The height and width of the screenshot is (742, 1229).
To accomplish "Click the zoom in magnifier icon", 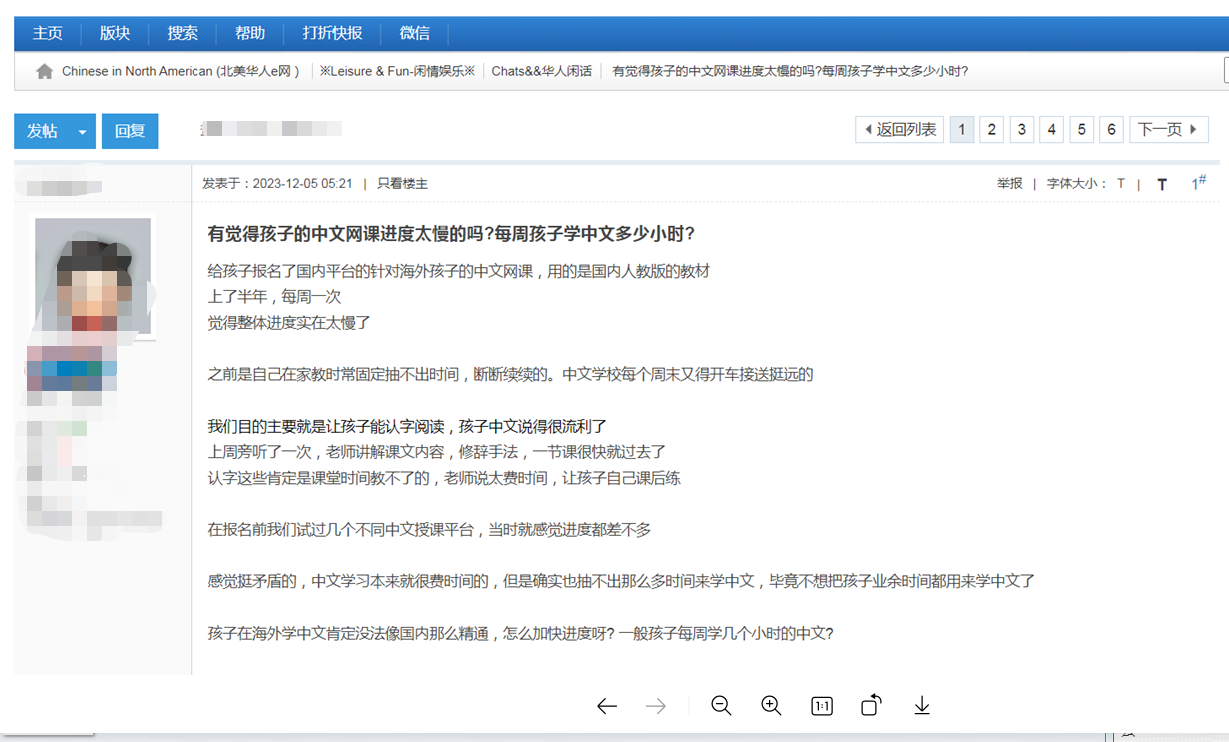I will (x=771, y=706).
